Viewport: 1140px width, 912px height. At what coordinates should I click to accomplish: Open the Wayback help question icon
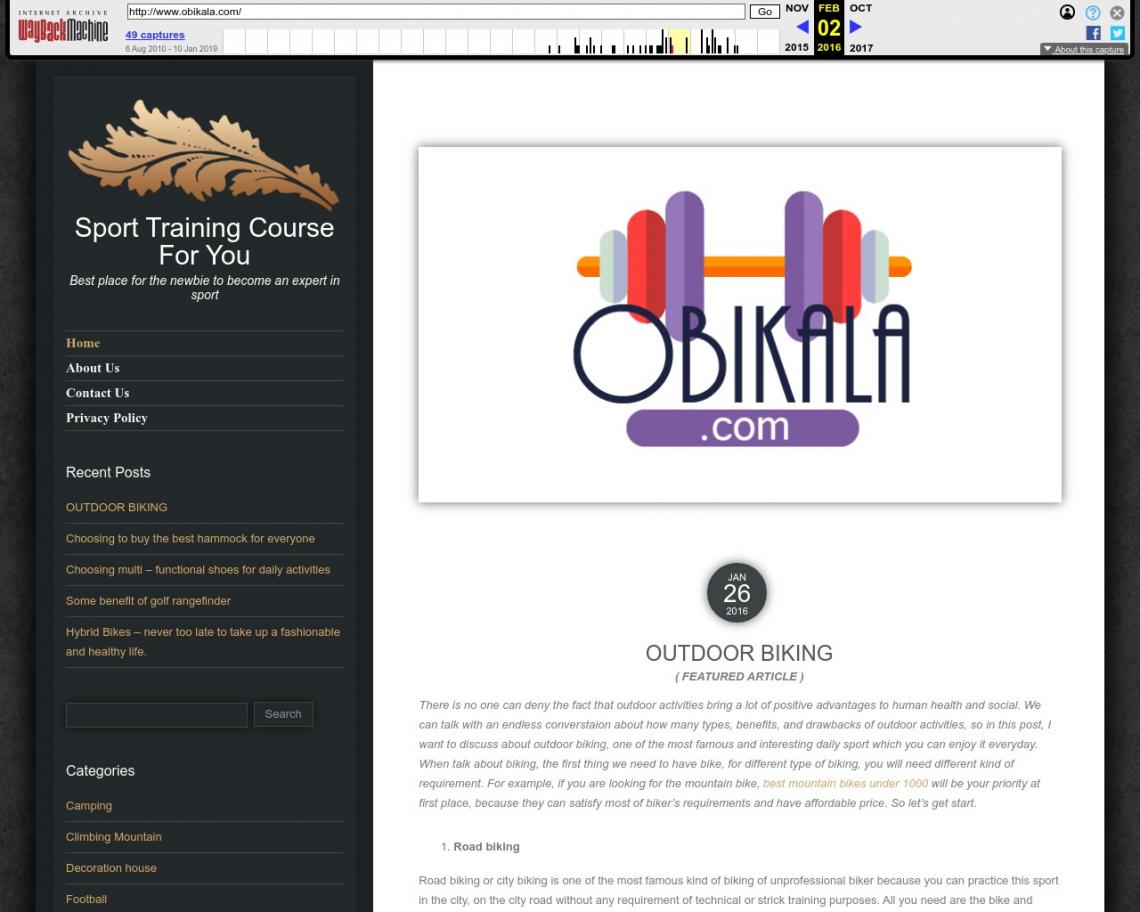(x=1093, y=12)
